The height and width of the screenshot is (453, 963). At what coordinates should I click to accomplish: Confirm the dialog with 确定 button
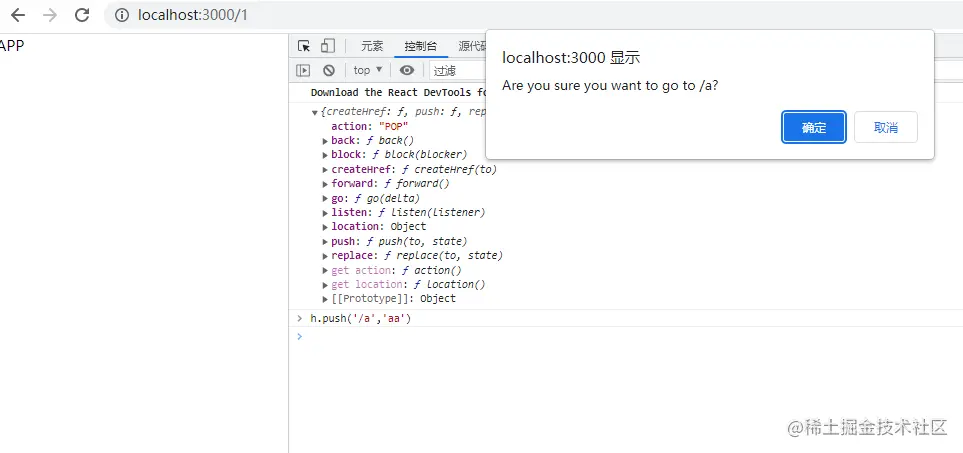pos(814,127)
